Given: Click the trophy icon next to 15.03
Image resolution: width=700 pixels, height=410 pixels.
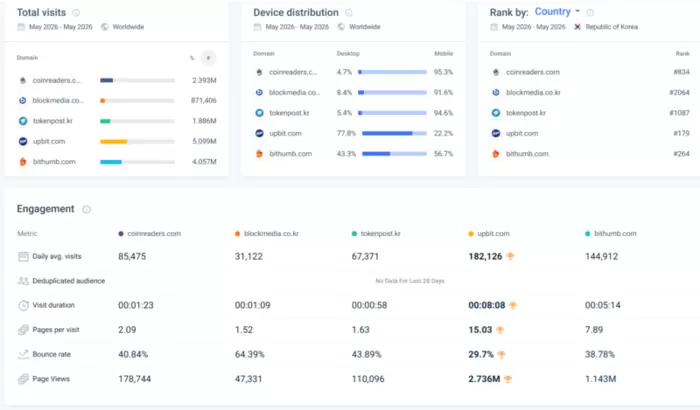Looking at the screenshot, I should click(x=500, y=330).
